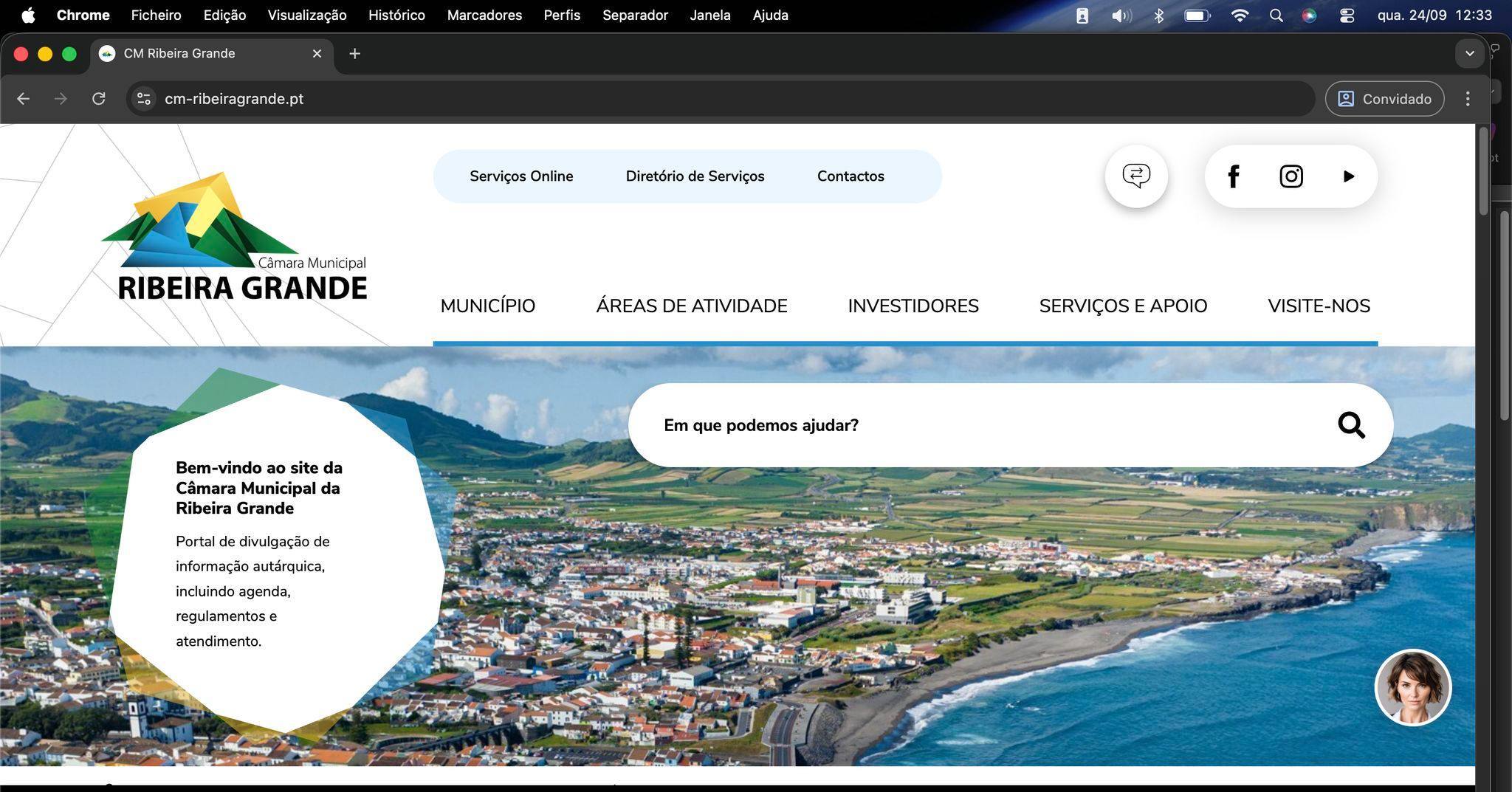Open the Ficheiro menu

point(155,15)
